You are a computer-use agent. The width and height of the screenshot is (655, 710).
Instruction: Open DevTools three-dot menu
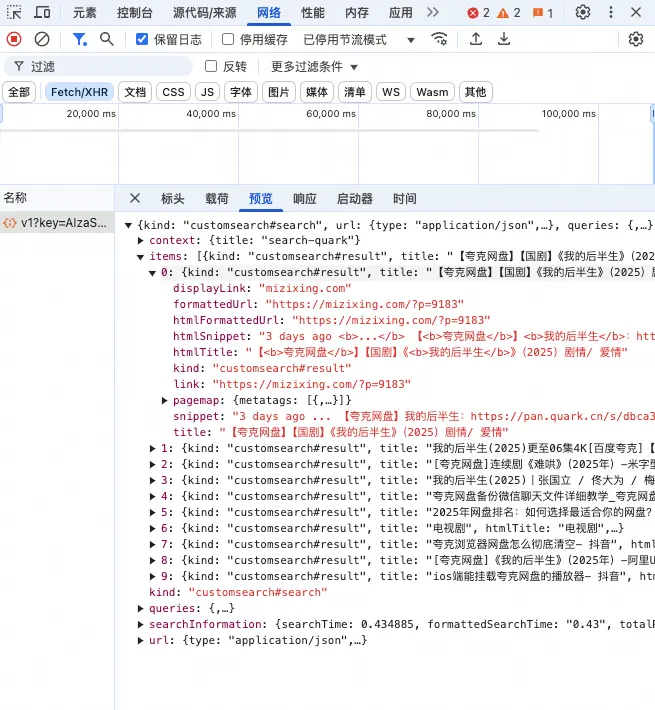pyautogui.click(x=611, y=12)
